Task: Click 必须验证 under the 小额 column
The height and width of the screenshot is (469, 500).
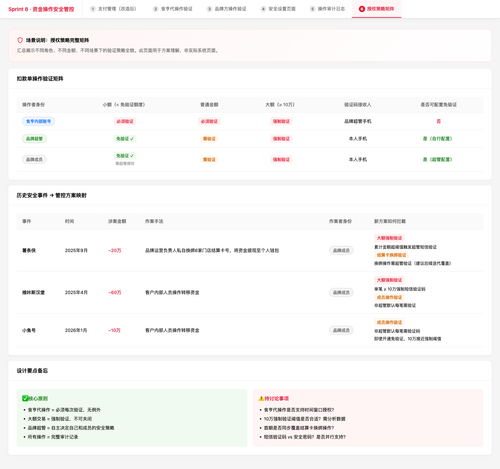Action: tap(125, 121)
